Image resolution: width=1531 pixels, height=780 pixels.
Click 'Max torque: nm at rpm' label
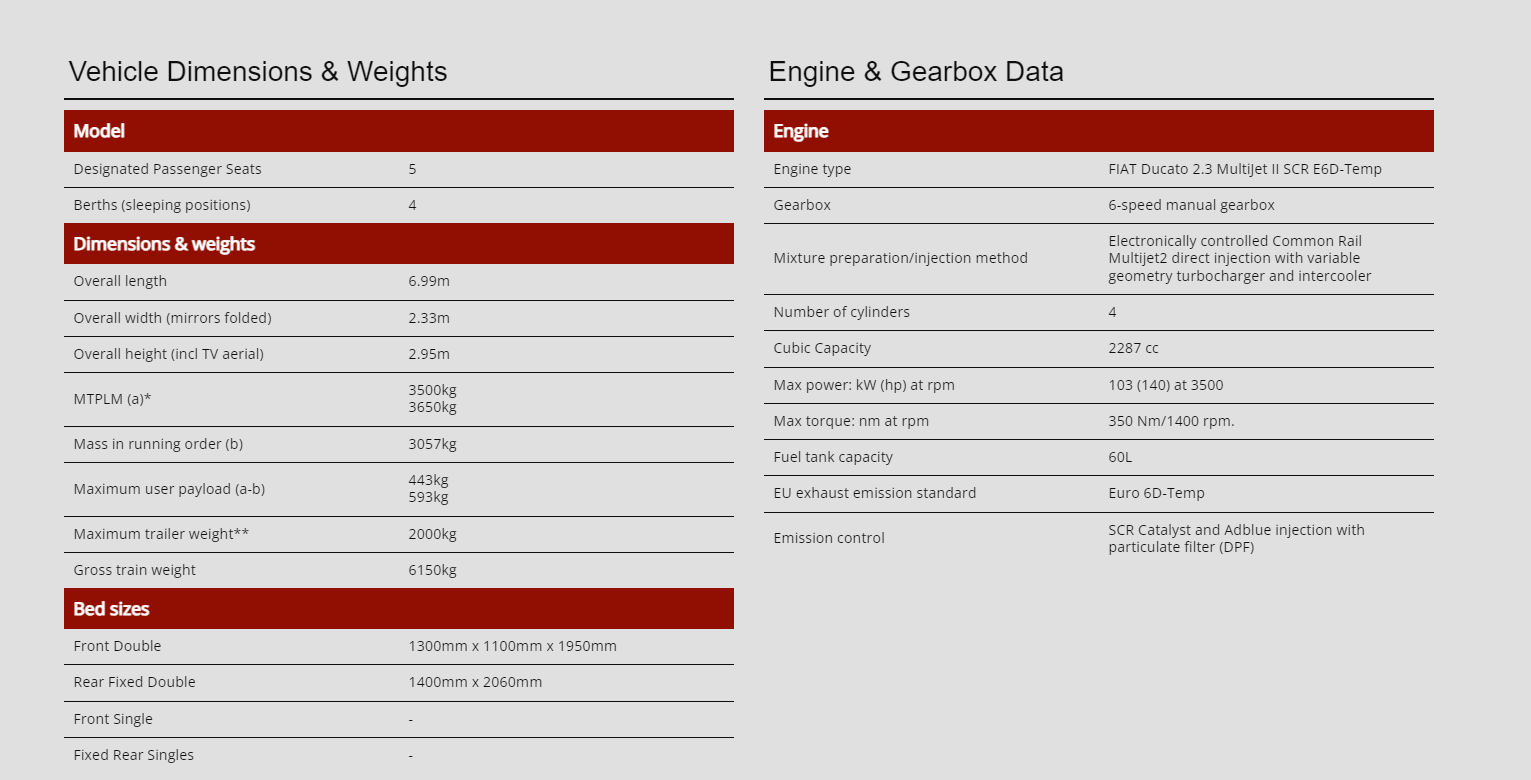(851, 421)
